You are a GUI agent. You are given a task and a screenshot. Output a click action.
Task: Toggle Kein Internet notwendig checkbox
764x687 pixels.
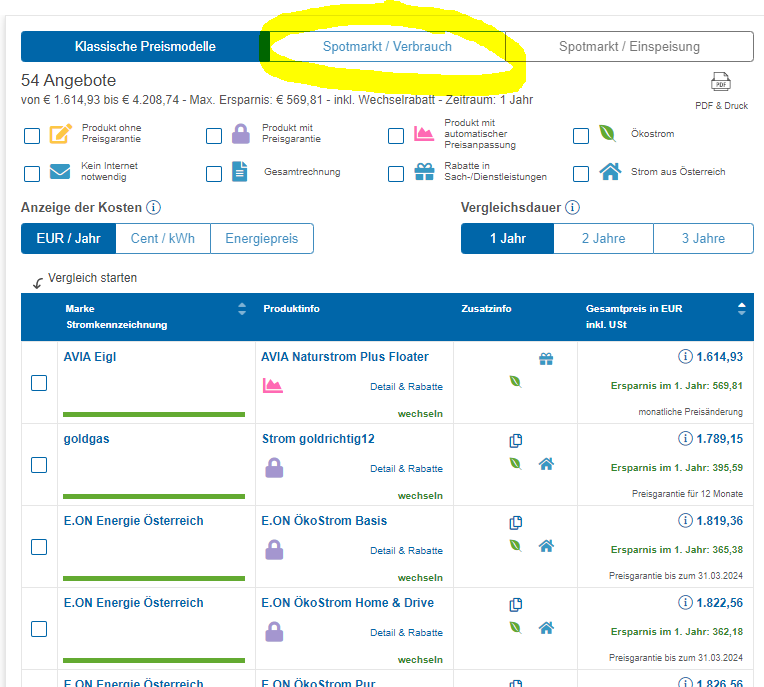pos(32,174)
